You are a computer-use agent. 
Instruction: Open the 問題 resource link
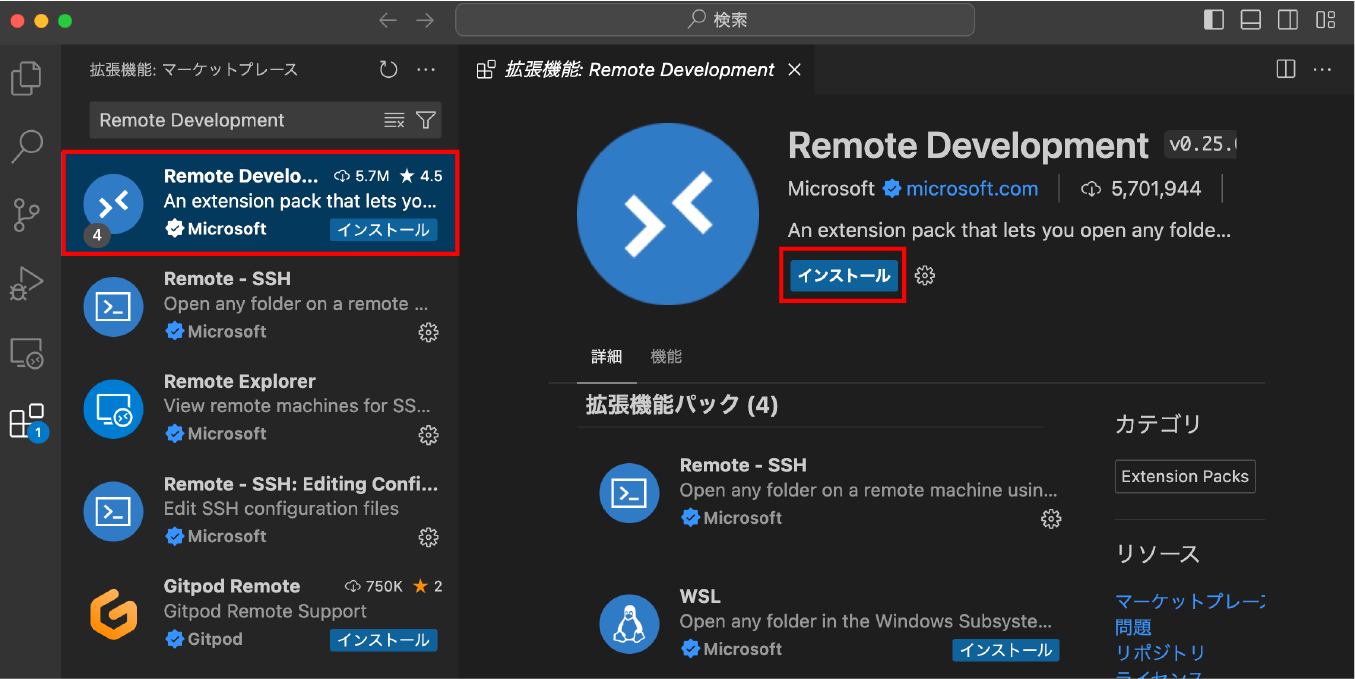click(x=1134, y=627)
